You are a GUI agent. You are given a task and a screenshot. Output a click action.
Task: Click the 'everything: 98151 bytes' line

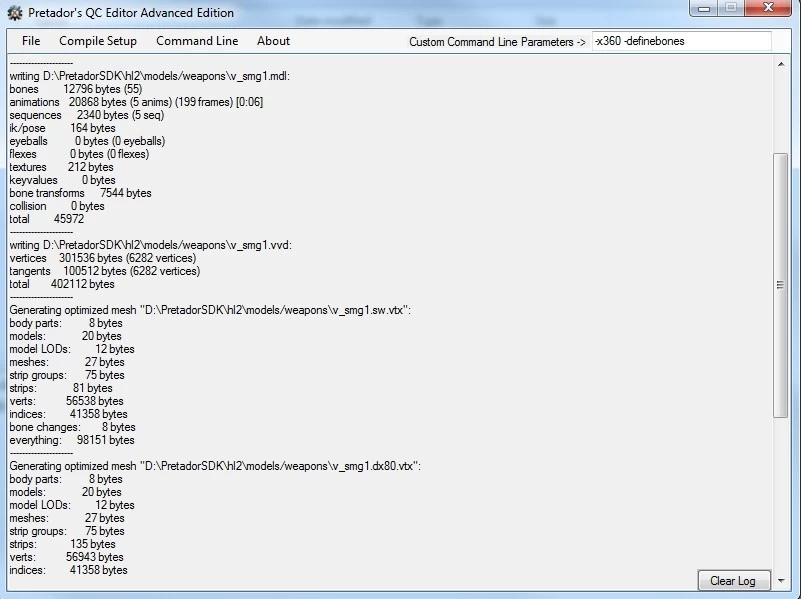72,440
